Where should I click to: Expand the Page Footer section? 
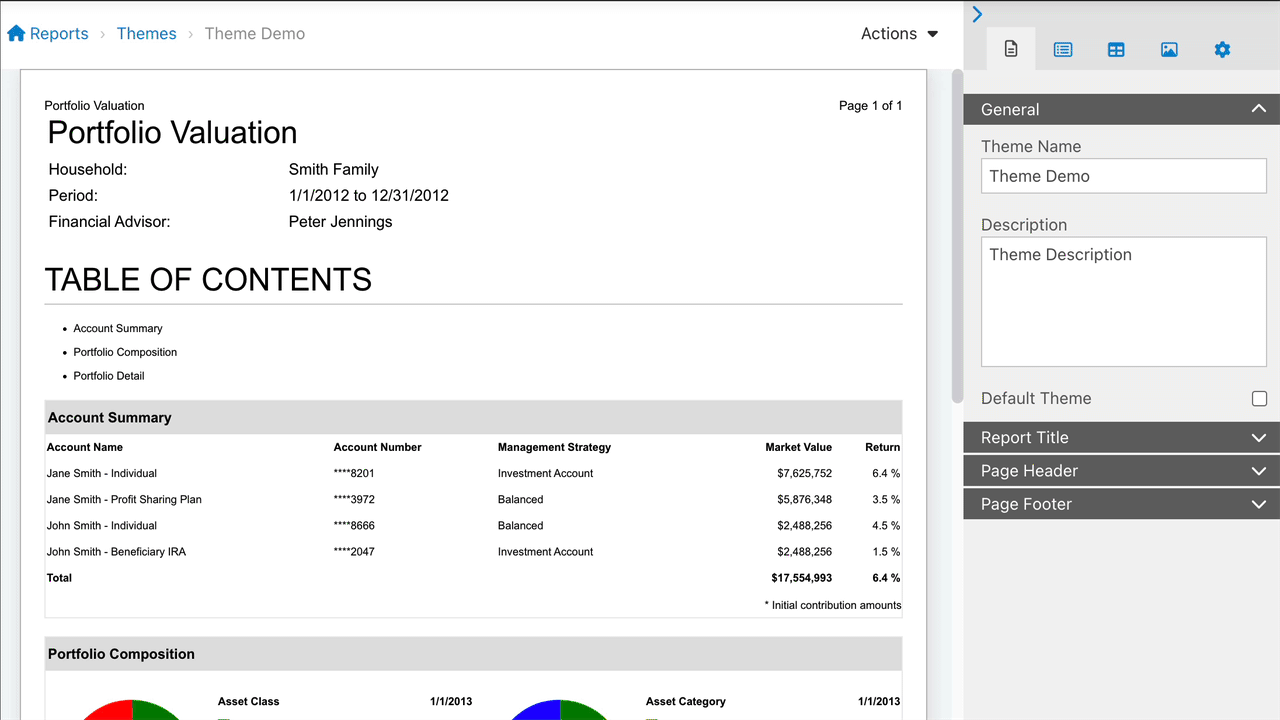tap(1122, 504)
